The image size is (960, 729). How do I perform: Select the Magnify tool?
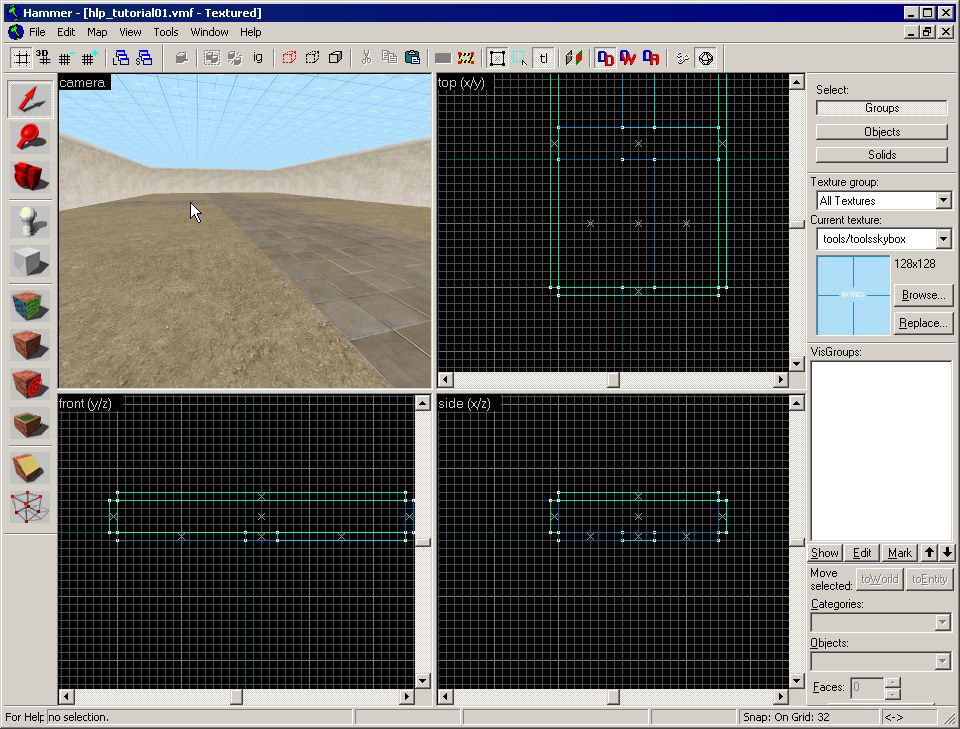click(x=30, y=137)
